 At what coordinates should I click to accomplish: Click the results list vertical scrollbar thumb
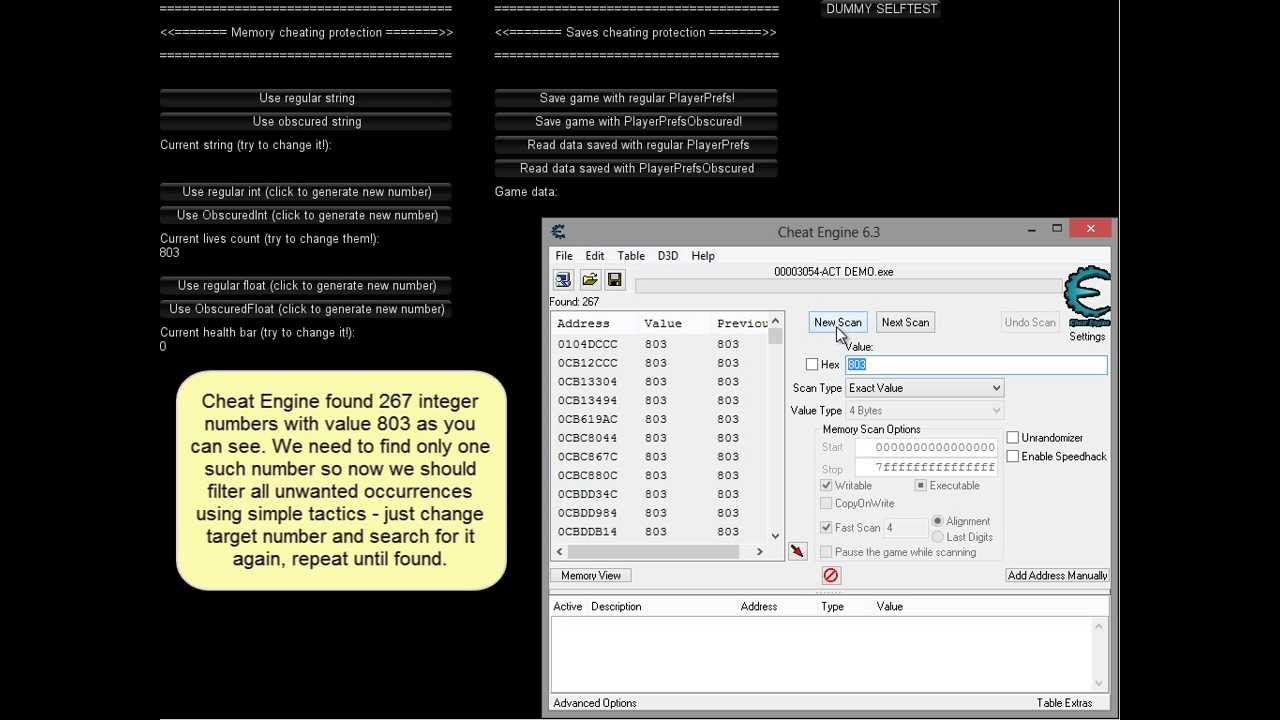(x=775, y=336)
